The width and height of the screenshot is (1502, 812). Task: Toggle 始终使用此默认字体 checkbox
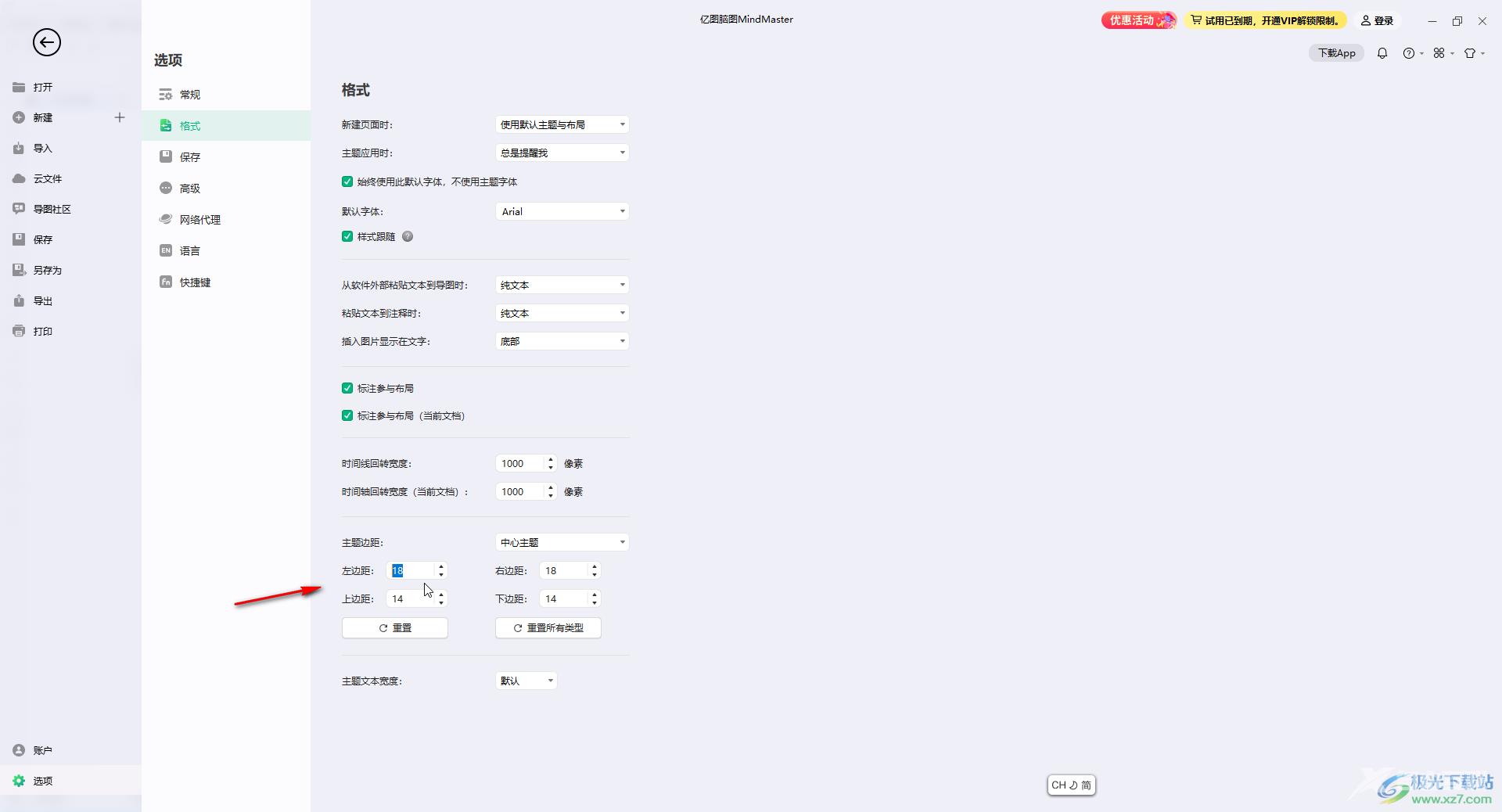tap(347, 181)
